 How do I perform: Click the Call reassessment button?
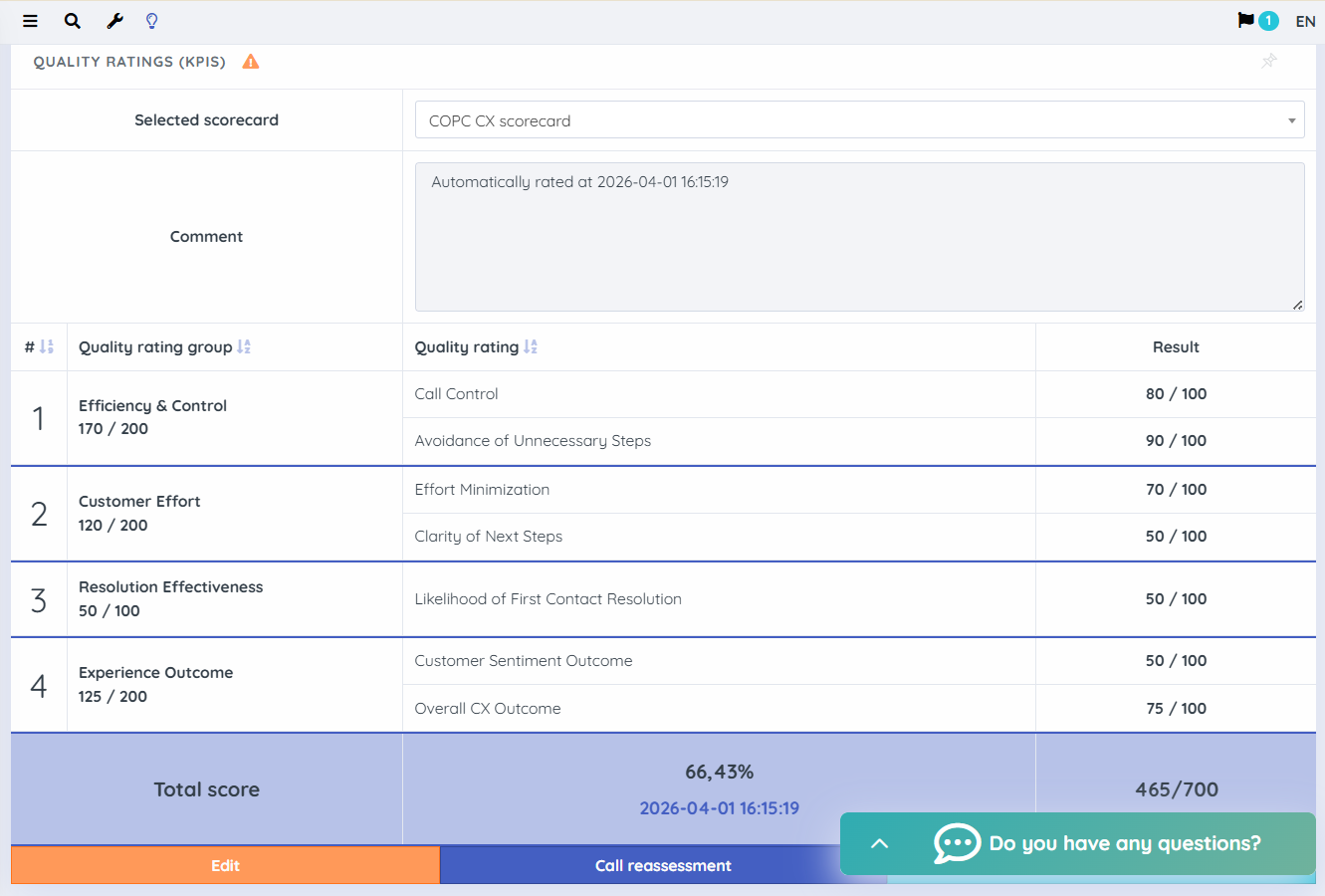[x=663, y=865]
